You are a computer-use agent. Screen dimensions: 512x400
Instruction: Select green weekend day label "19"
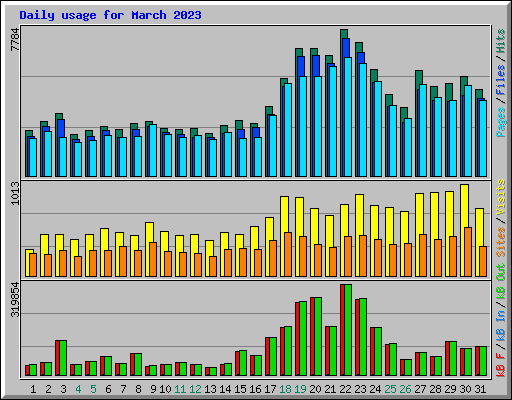coord(300,389)
